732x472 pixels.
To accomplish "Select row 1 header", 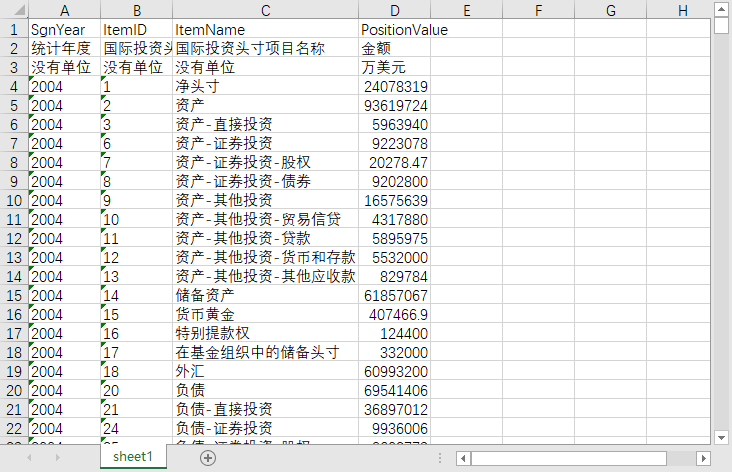I will point(14,29).
